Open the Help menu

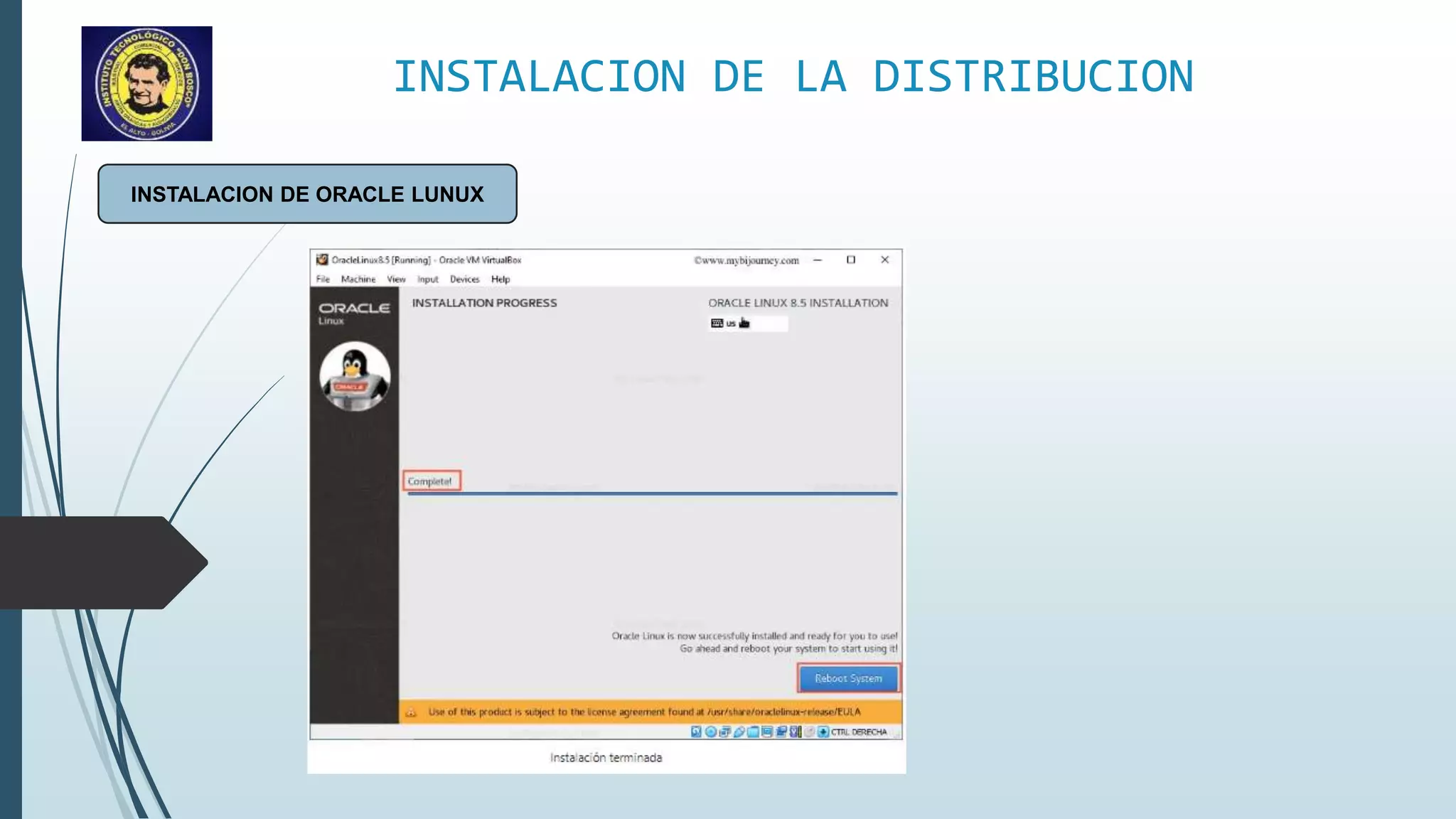coord(500,279)
